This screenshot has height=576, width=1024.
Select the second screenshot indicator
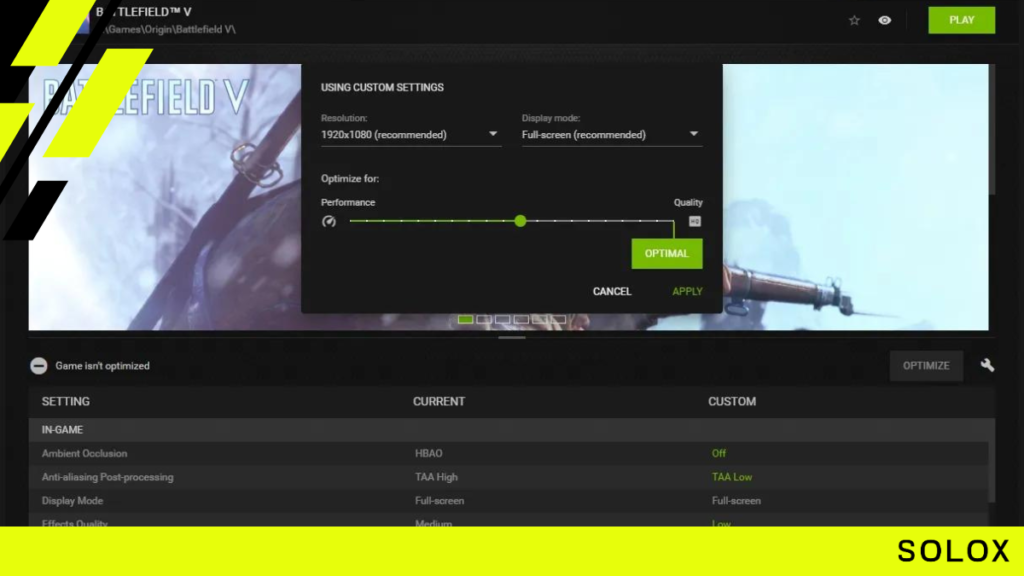(484, 319)
